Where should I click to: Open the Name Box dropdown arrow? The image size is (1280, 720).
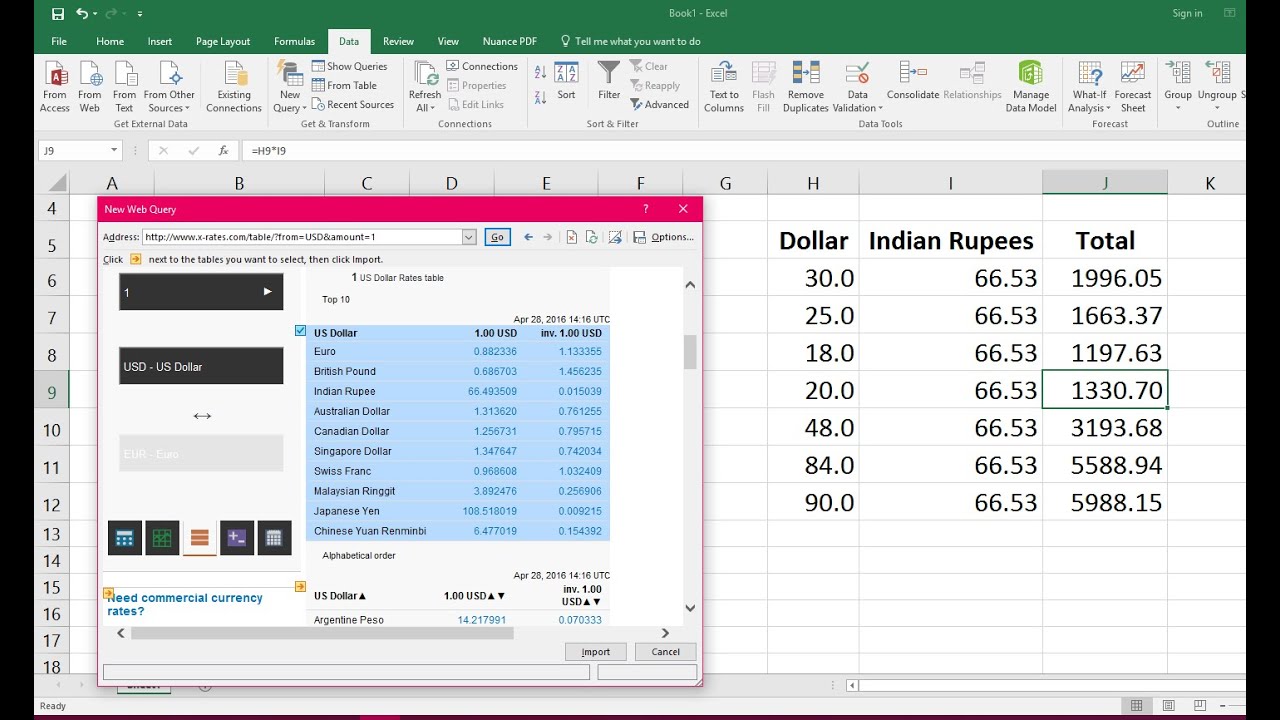(x=113, y=151)
